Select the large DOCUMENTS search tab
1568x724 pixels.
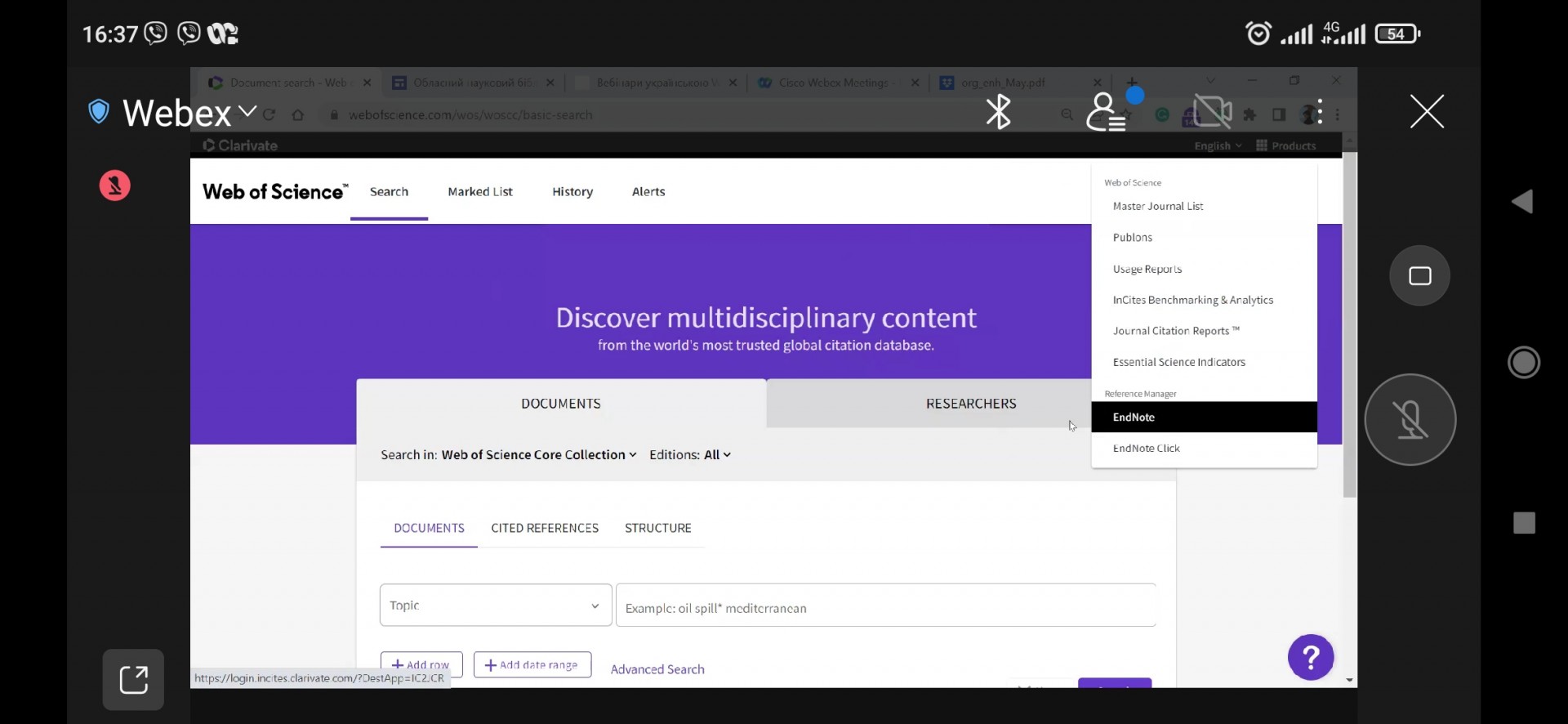tap(561, 404)
